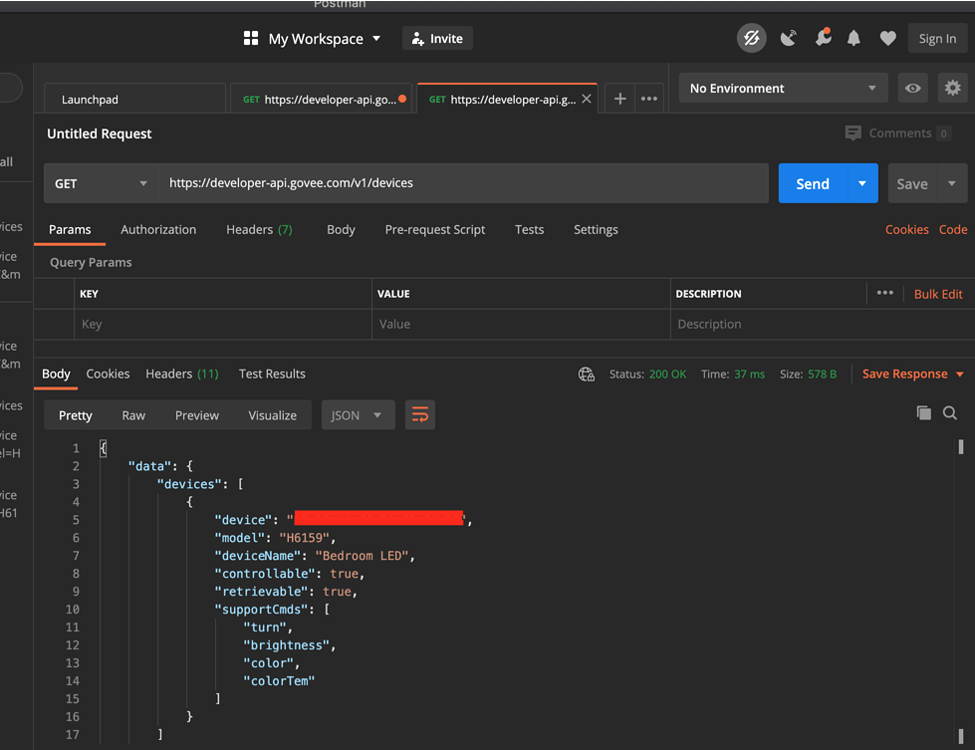The height and width of the screenshot is (750, 975).
Task: Check notifications via the bell icon
Action: pos(853,38)
